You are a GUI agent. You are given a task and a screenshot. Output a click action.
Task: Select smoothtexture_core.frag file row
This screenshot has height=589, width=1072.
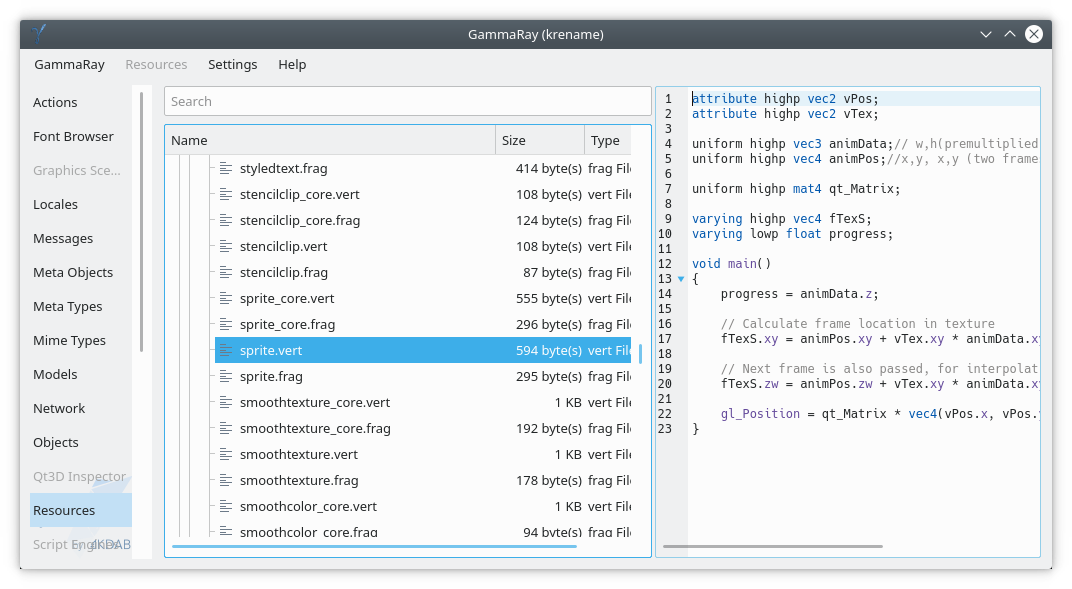click(x=423, y=428)
